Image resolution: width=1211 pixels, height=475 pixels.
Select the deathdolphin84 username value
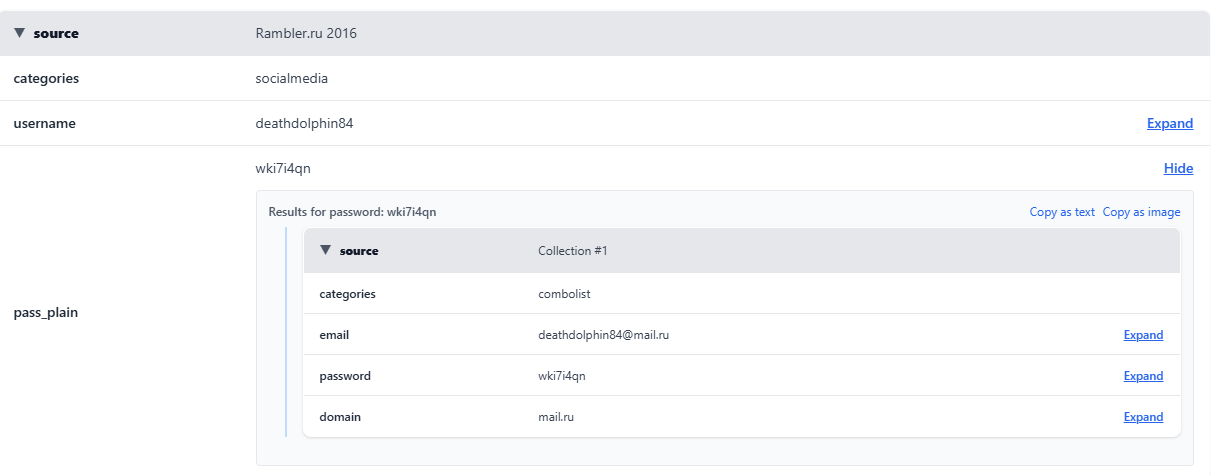[x=304, y=124]
